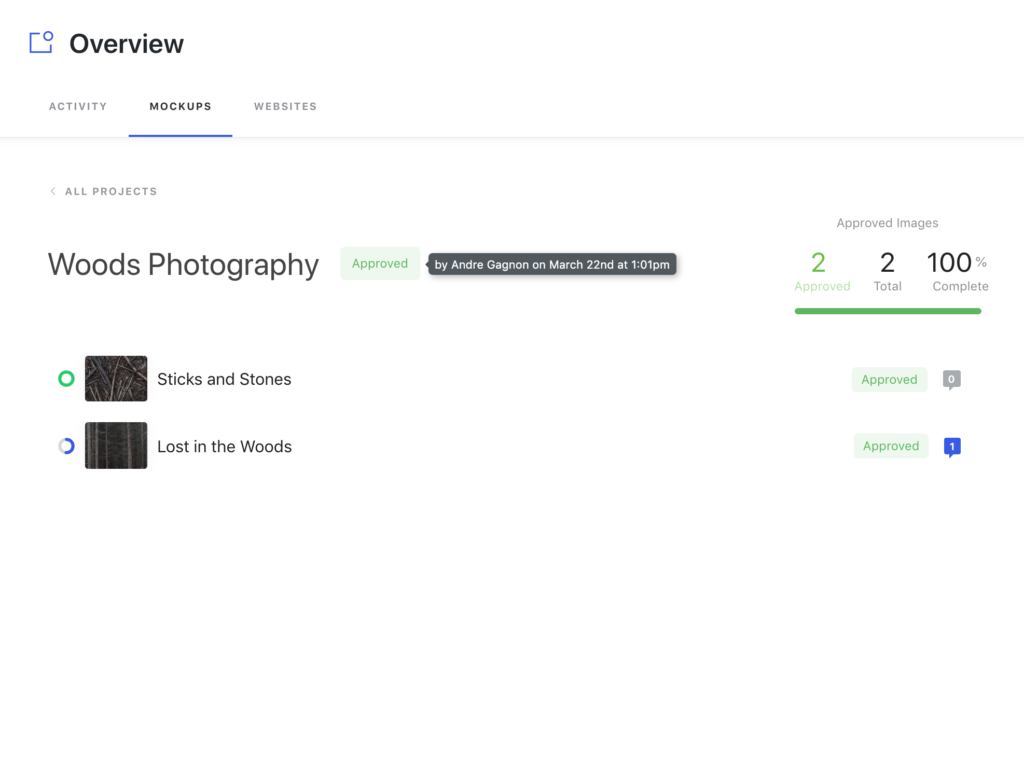
Task: Open comments bubble for Sticks and Stones
Action: (x=951, y=379)
